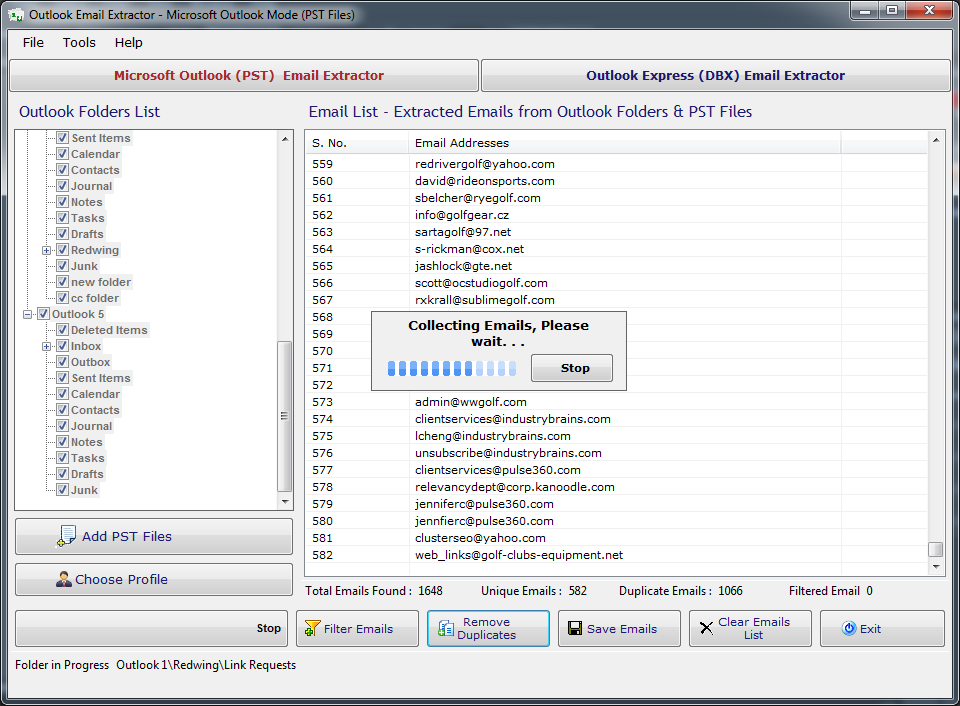960x706 pixels.
Task: Uncheck the new folder checkbox
Action: [62, 282]
